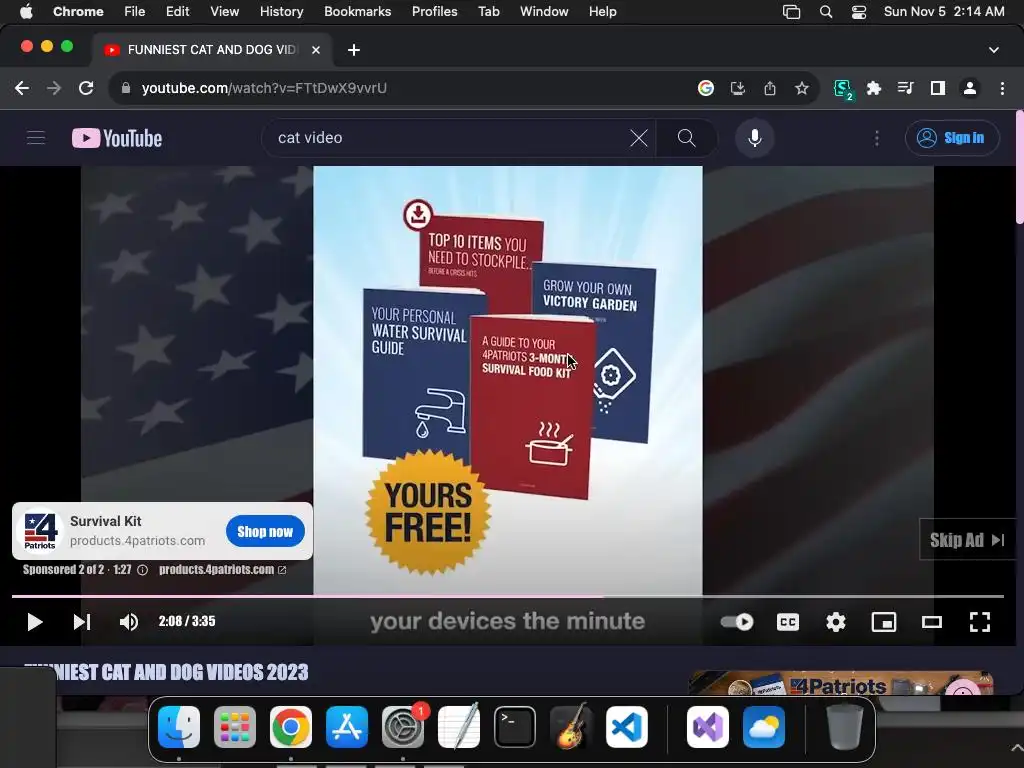The width and height of the screenshot is (1024, 768).
Task: Click the Google icon in address bar
Action: (706, 88)
